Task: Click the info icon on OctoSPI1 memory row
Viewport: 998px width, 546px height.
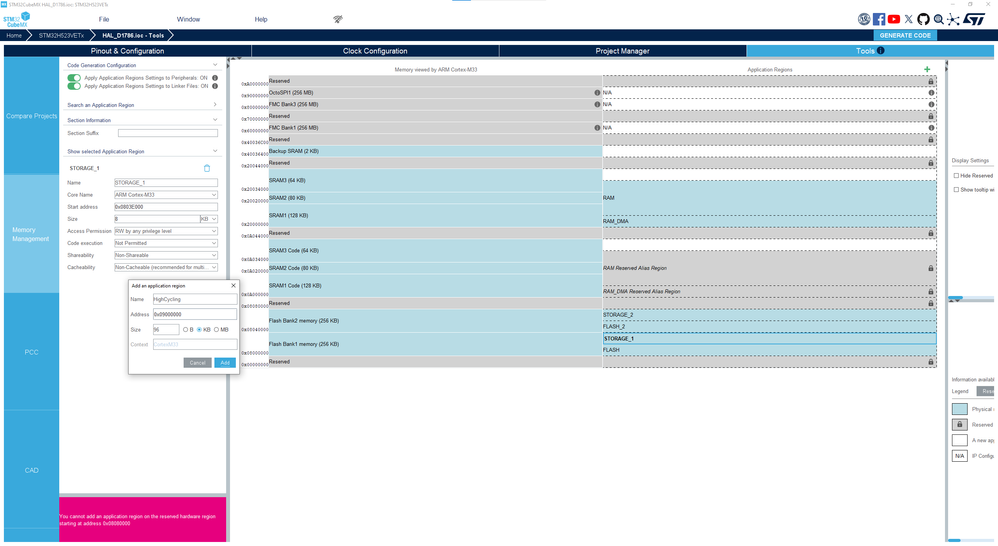Action: pyautogui.click(x=597, y=93)
